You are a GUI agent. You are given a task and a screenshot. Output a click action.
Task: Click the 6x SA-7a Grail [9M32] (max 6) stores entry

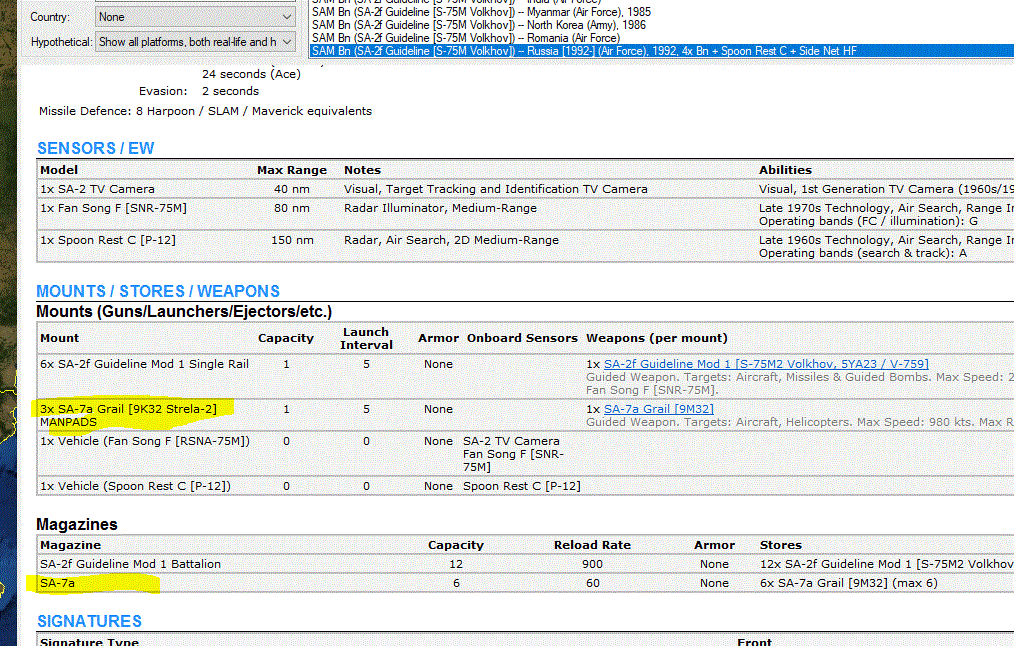coord(848,583)
